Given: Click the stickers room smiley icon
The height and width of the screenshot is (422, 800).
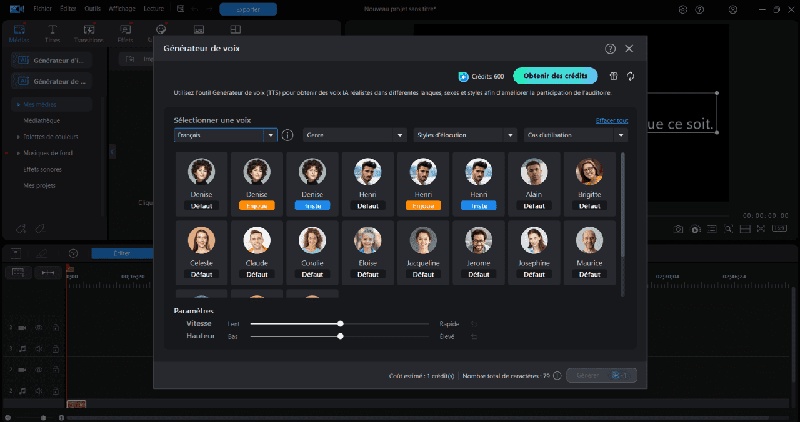Looking at the screenshot, I should 161,30.
